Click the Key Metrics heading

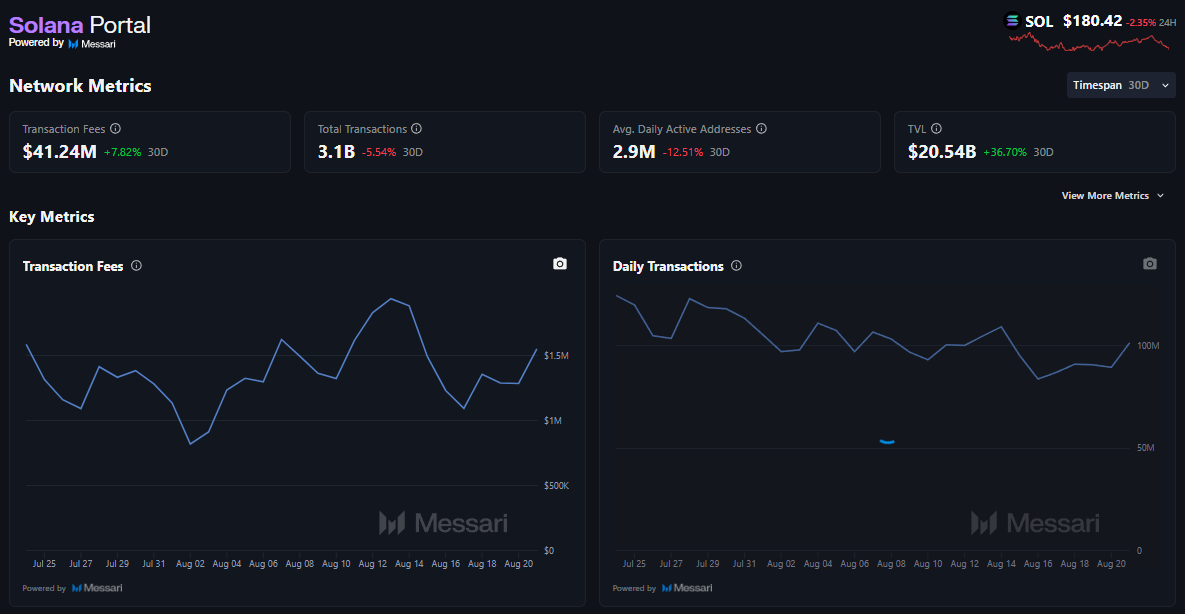pyautogui.click(x=51, y=217)
